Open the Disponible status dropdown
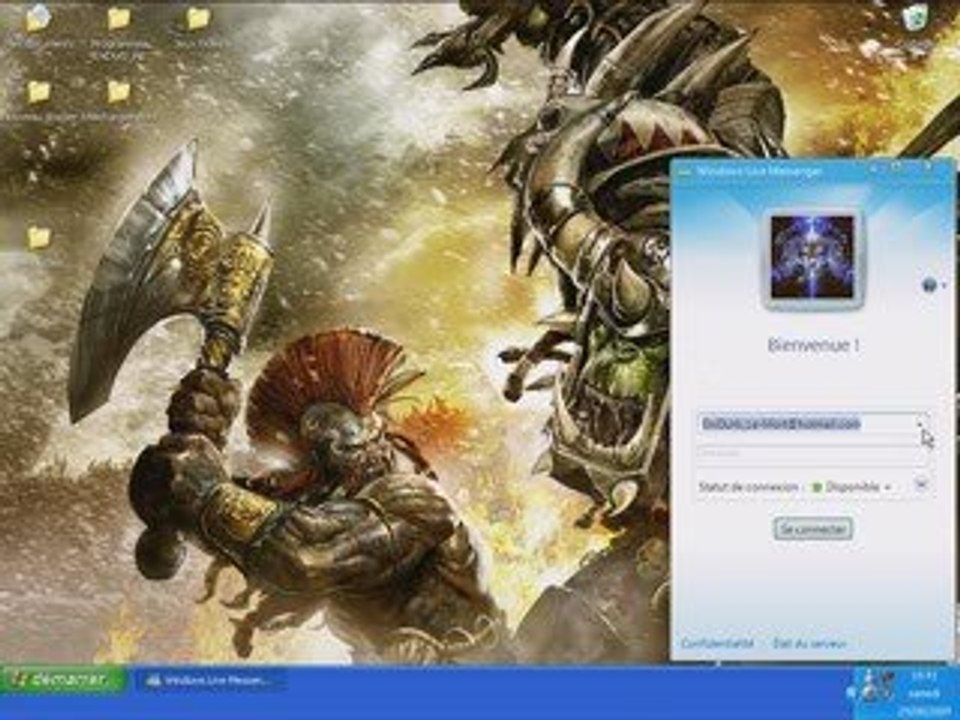This screenshot has width=960, height=720. point(851,487)
